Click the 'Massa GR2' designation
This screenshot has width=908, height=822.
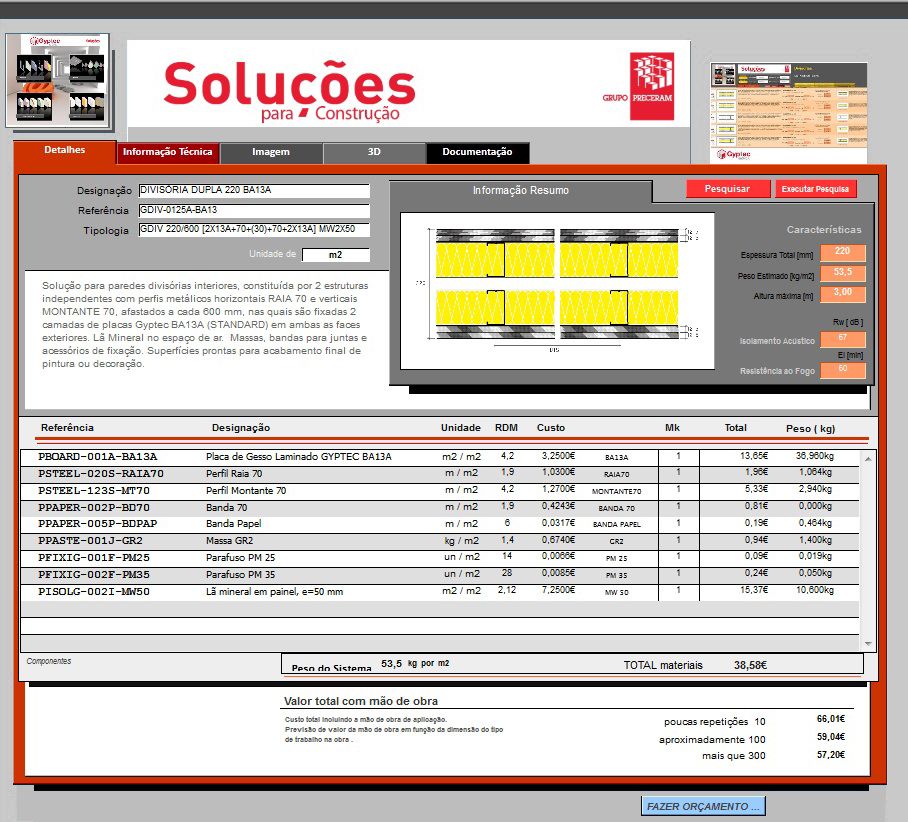point(230,541)
